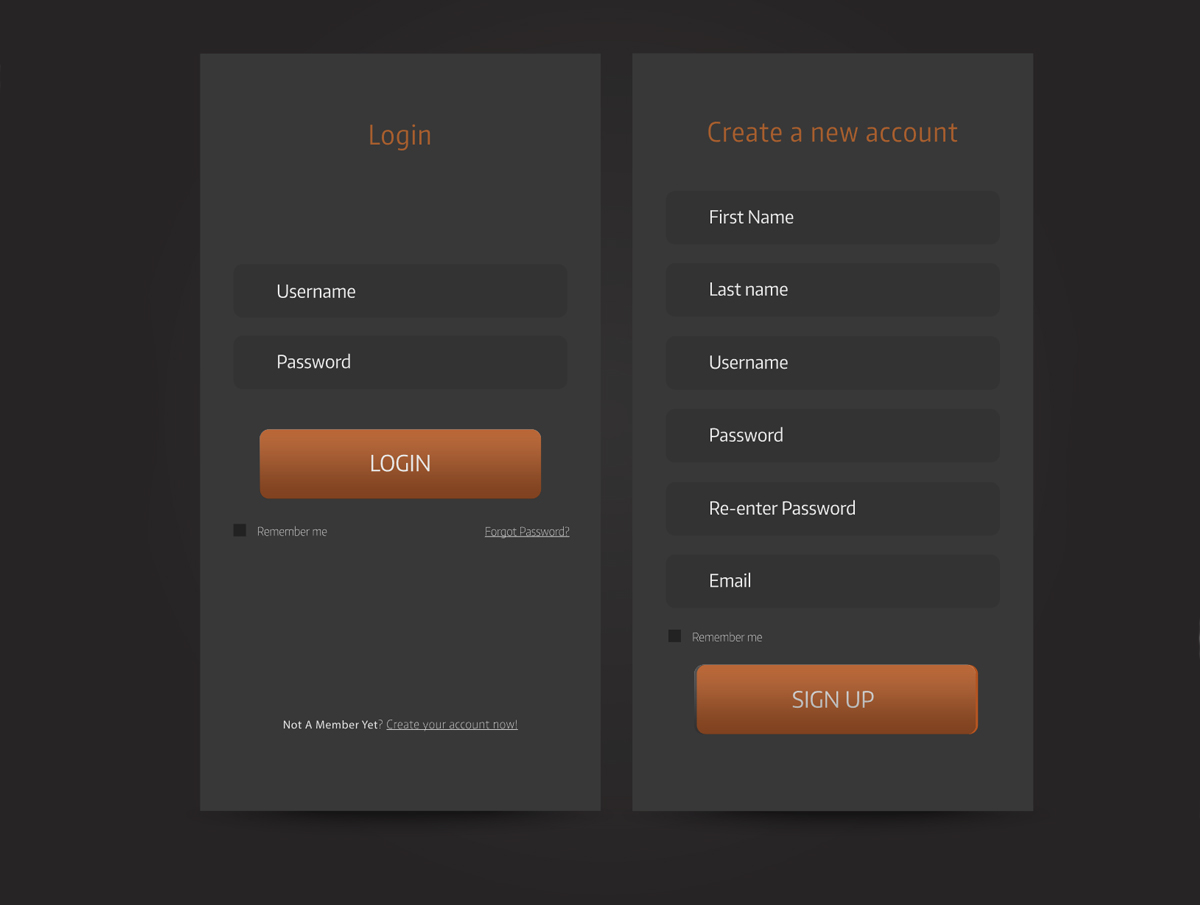Image resolution: width=1200 pixels, height=905 pixels.
Task: Click Remember me label above SIGN UP
Action: point(727,637)
